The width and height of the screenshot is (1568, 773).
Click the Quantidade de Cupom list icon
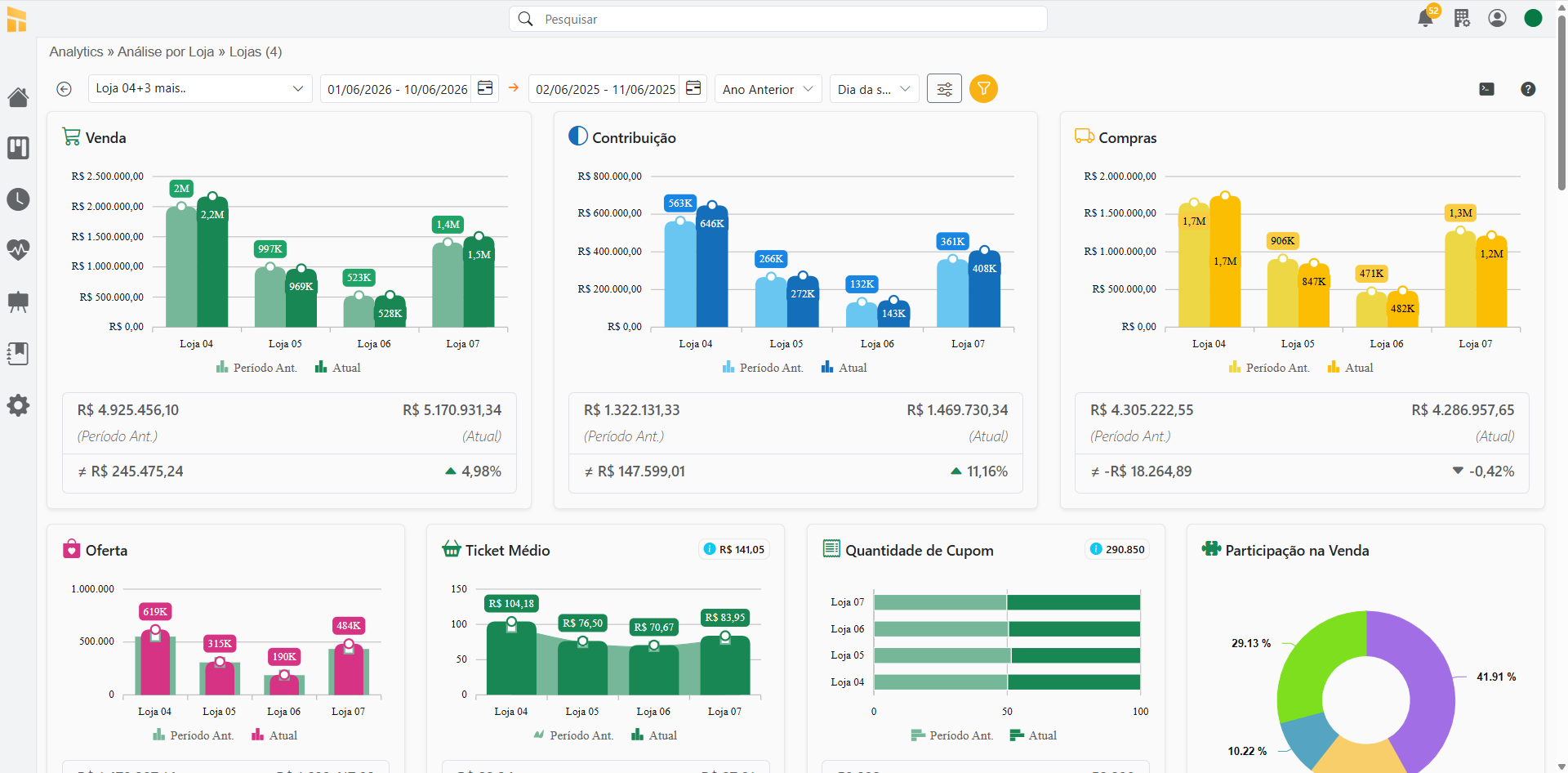pos(831,548)
